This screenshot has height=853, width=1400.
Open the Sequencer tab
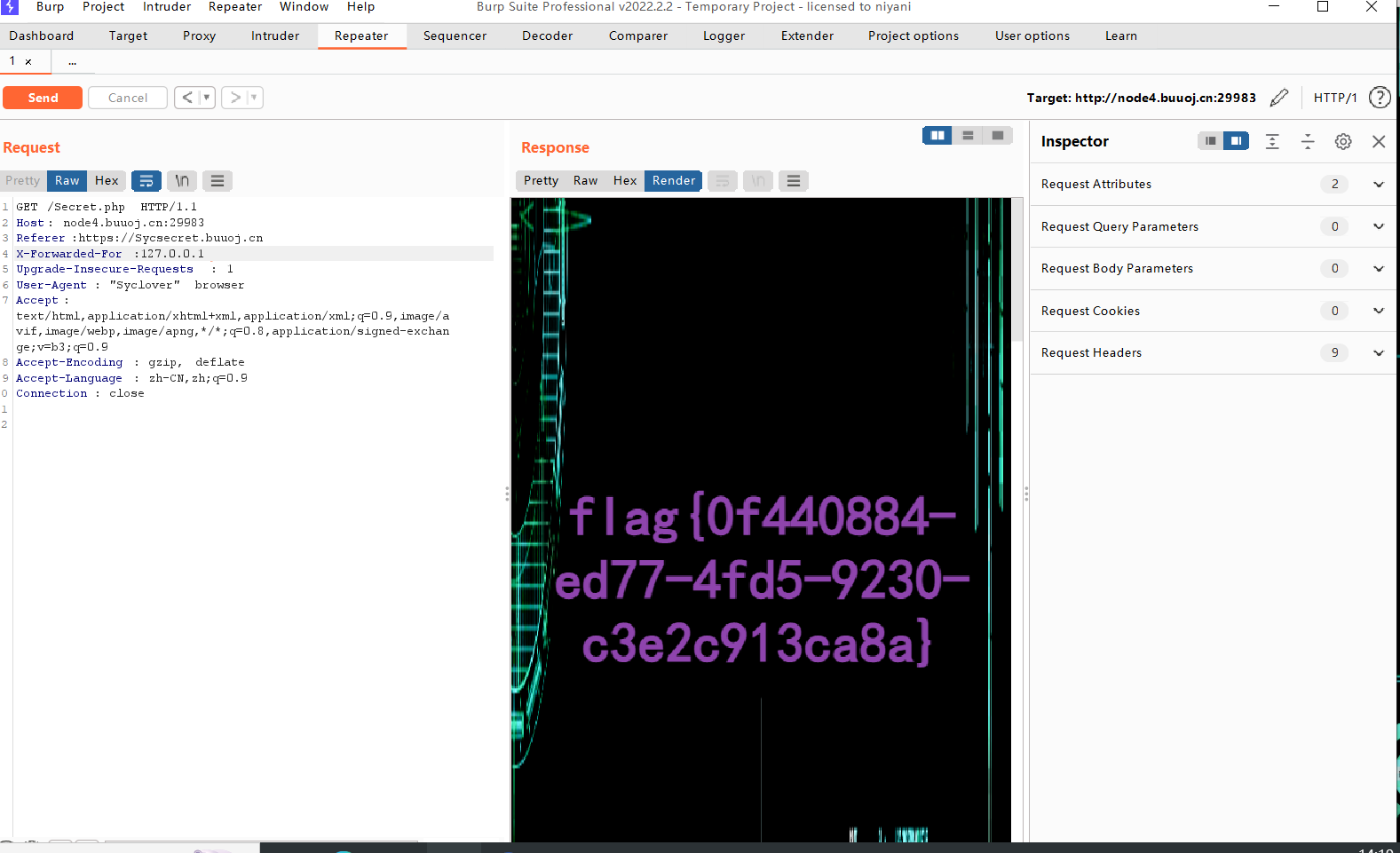pyautogui.click(x=455, y=36)
